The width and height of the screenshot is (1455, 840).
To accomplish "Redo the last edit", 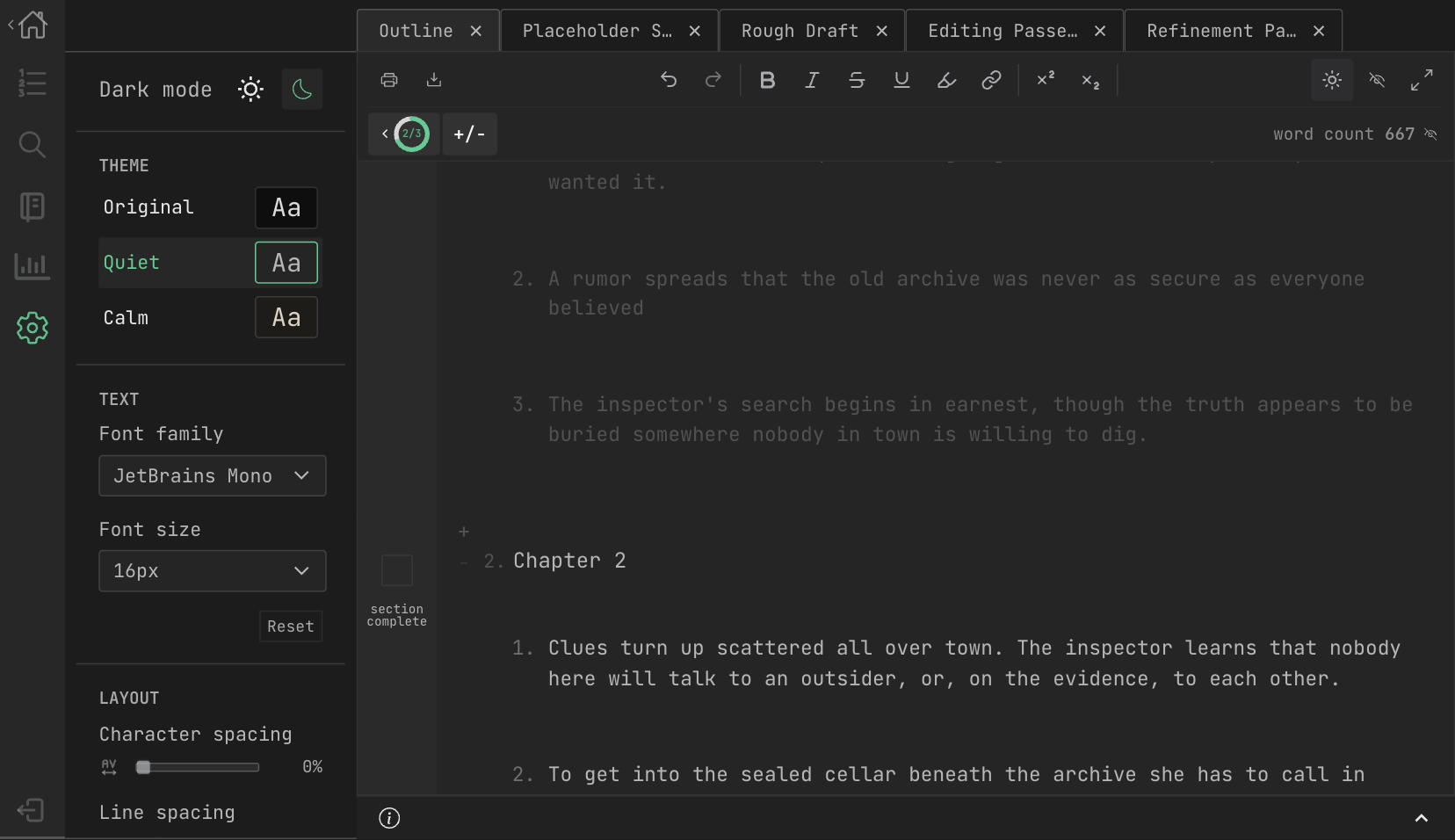I will [x=713, y=80].
